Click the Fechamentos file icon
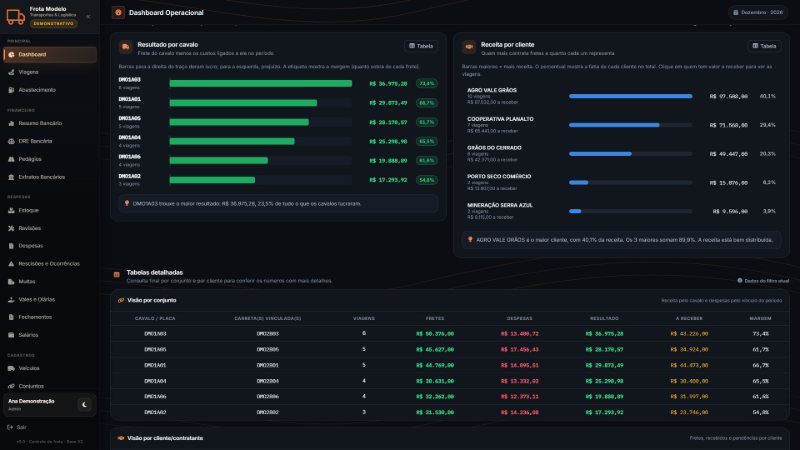This screenshot has height=450, width=800. click(x=11, y=317)
